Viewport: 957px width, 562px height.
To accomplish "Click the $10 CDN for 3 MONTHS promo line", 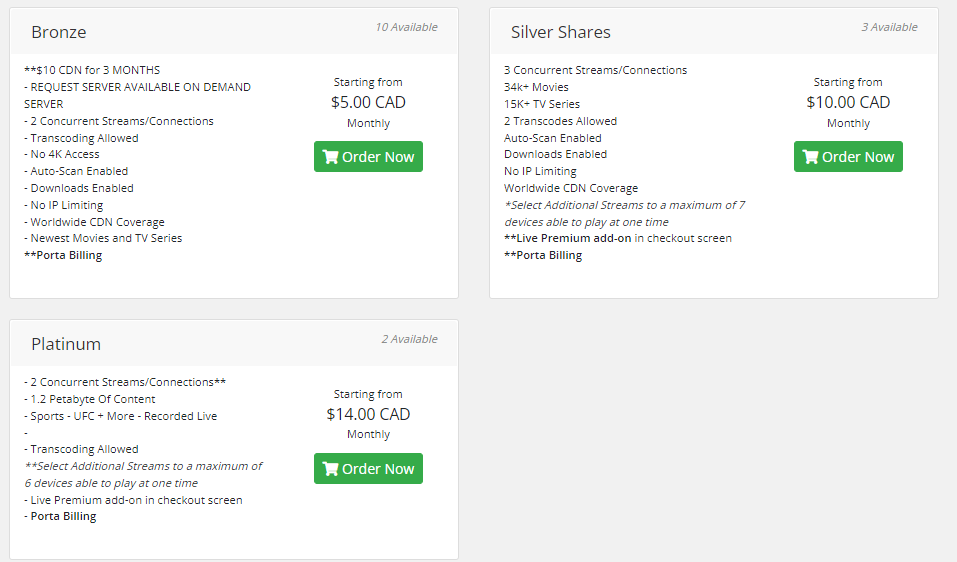I will pos(92,70).
